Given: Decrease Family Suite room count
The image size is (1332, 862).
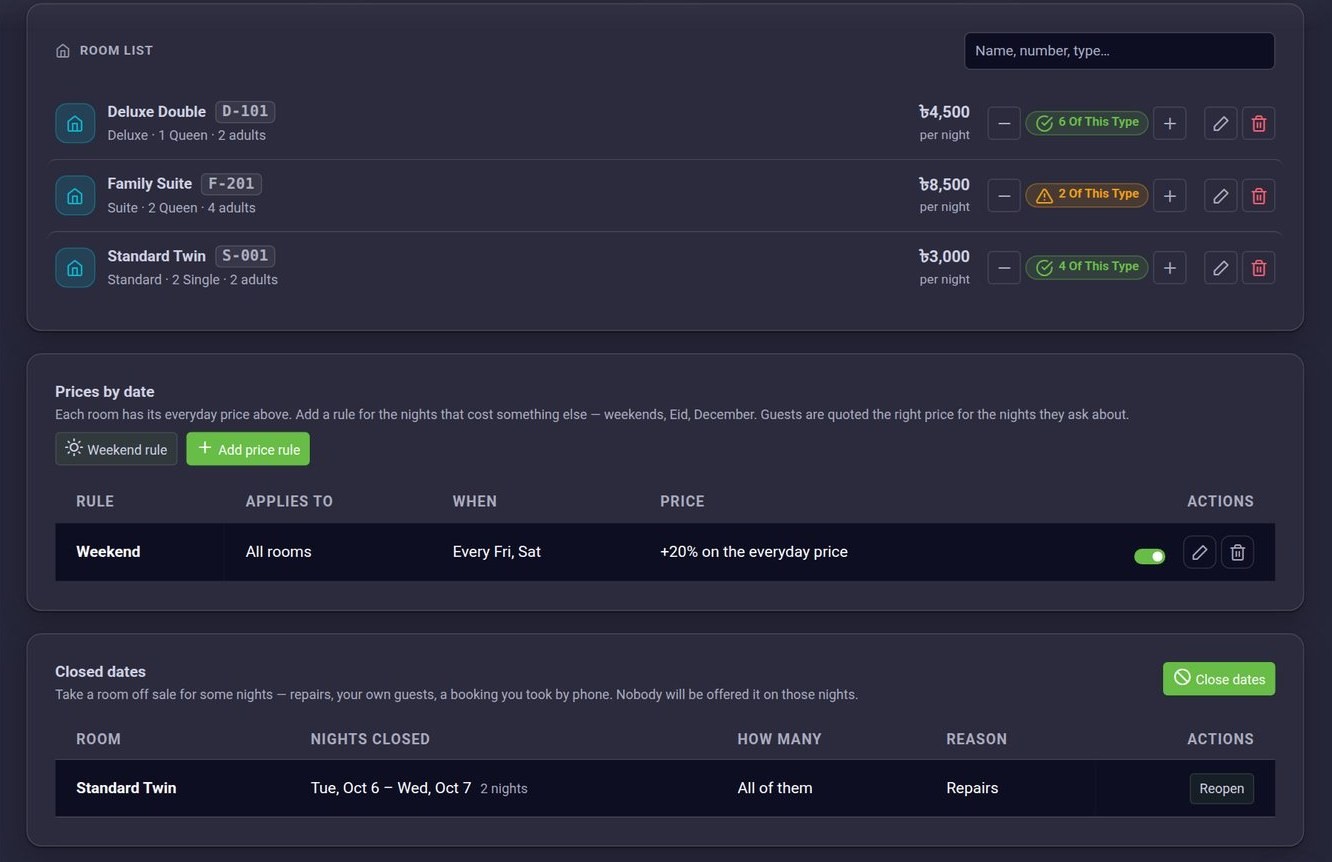Looking at the screenshot, I should [1004, 195].
